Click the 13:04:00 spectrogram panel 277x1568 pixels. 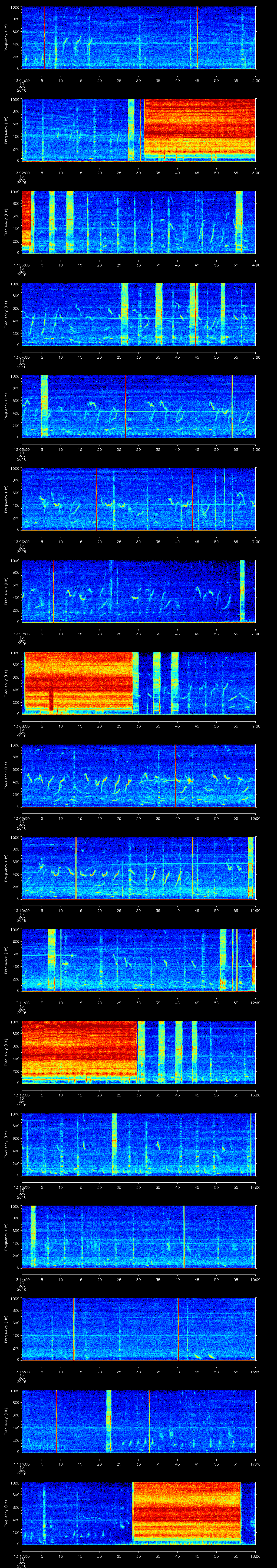(x=138, y=314)
